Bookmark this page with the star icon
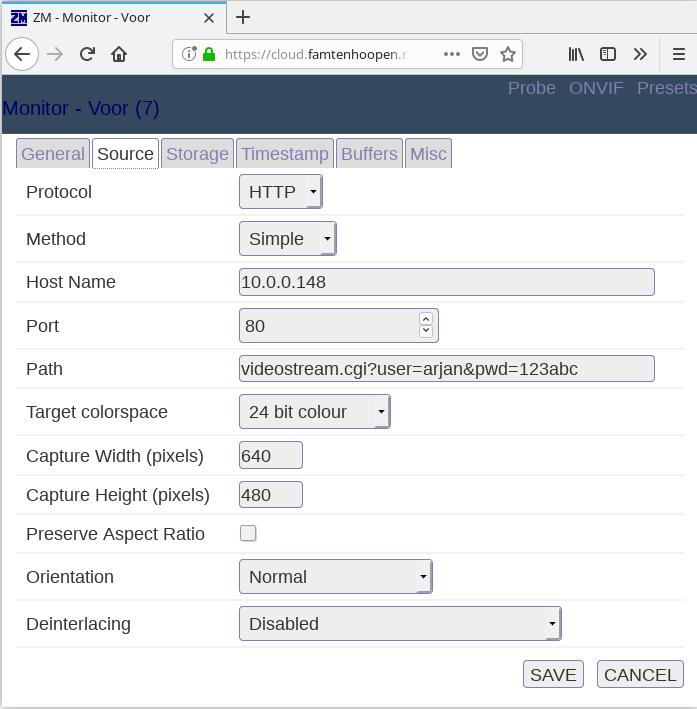 [508, 54]
